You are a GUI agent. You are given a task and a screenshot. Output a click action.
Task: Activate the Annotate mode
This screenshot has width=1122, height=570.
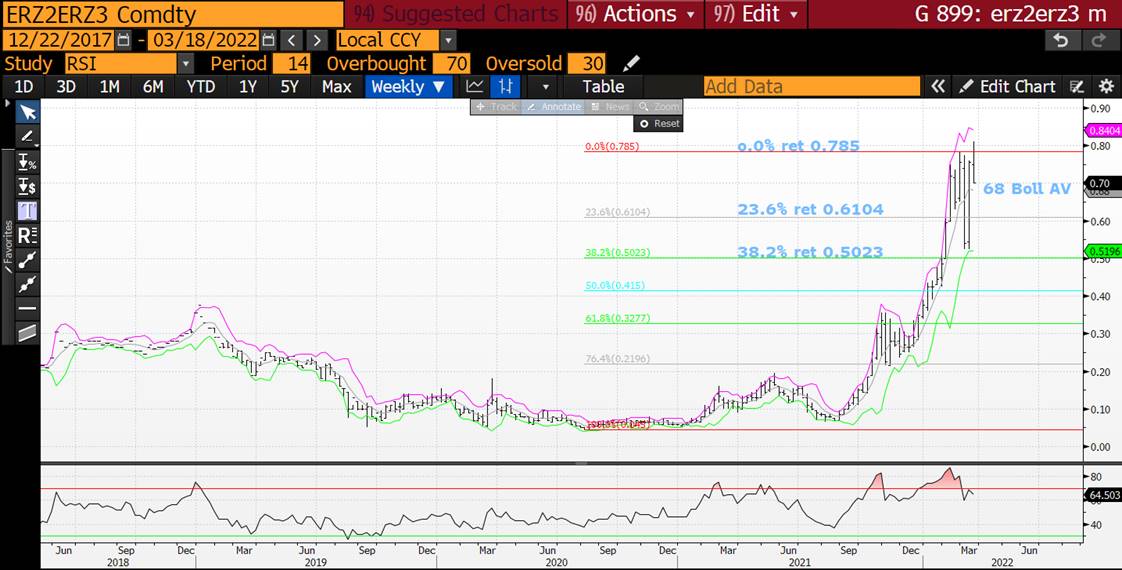[552, 107]
